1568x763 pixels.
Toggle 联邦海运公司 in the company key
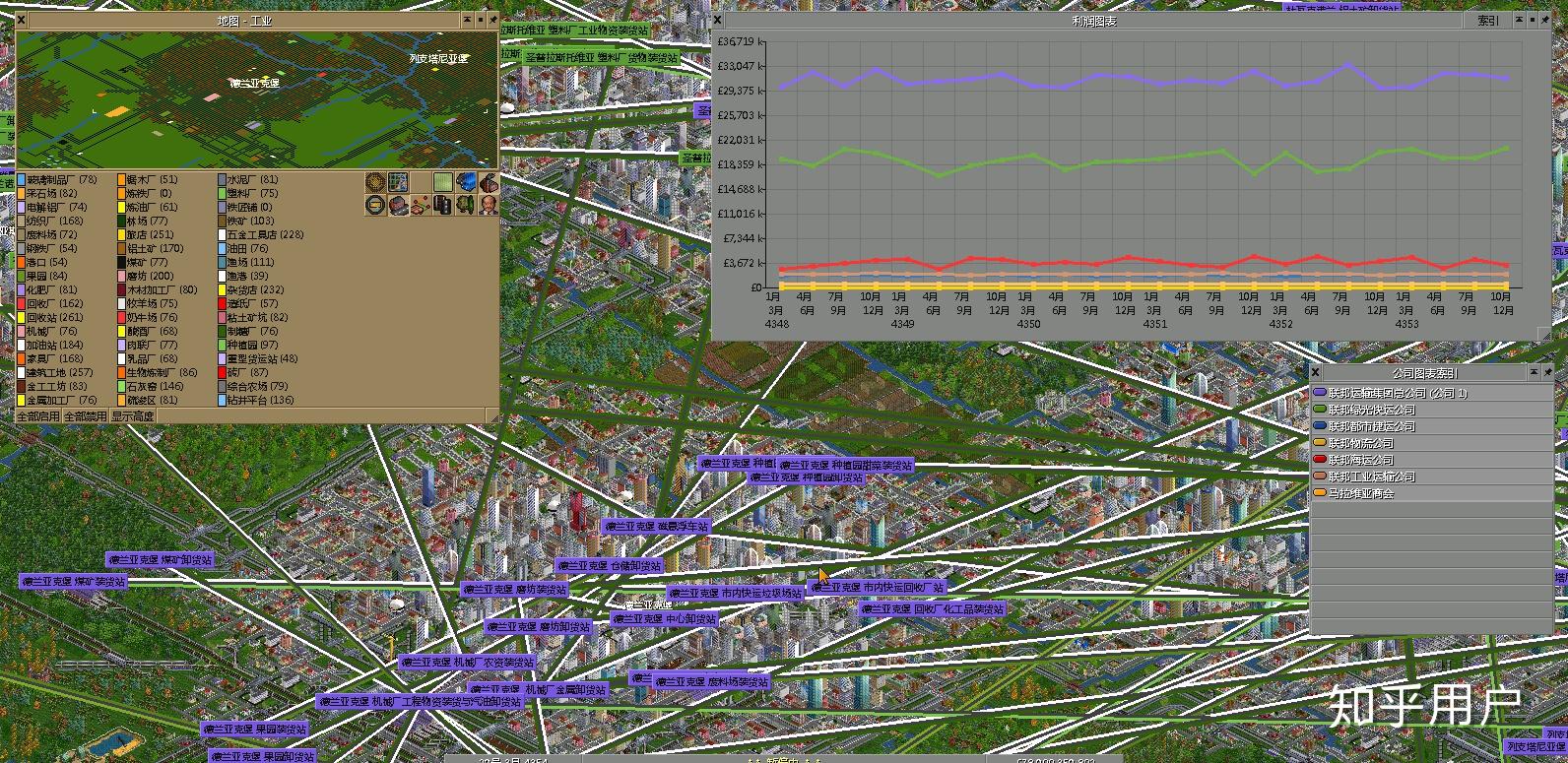tap(1432, 460)
